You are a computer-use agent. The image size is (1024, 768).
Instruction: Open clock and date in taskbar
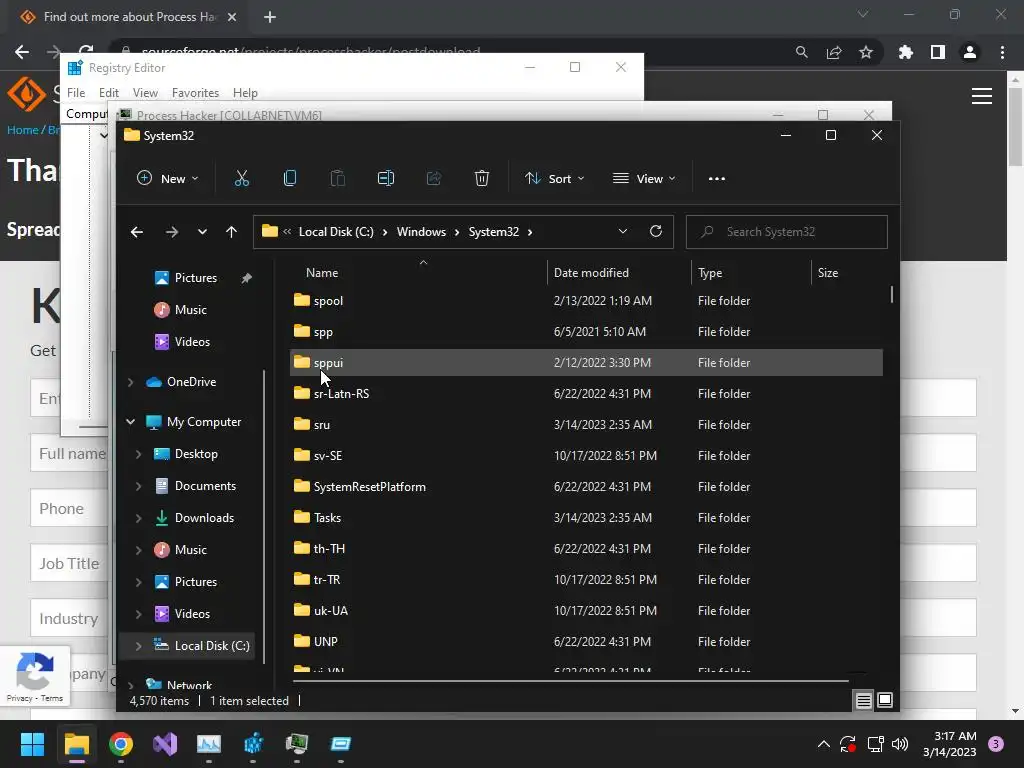(950, 744)
